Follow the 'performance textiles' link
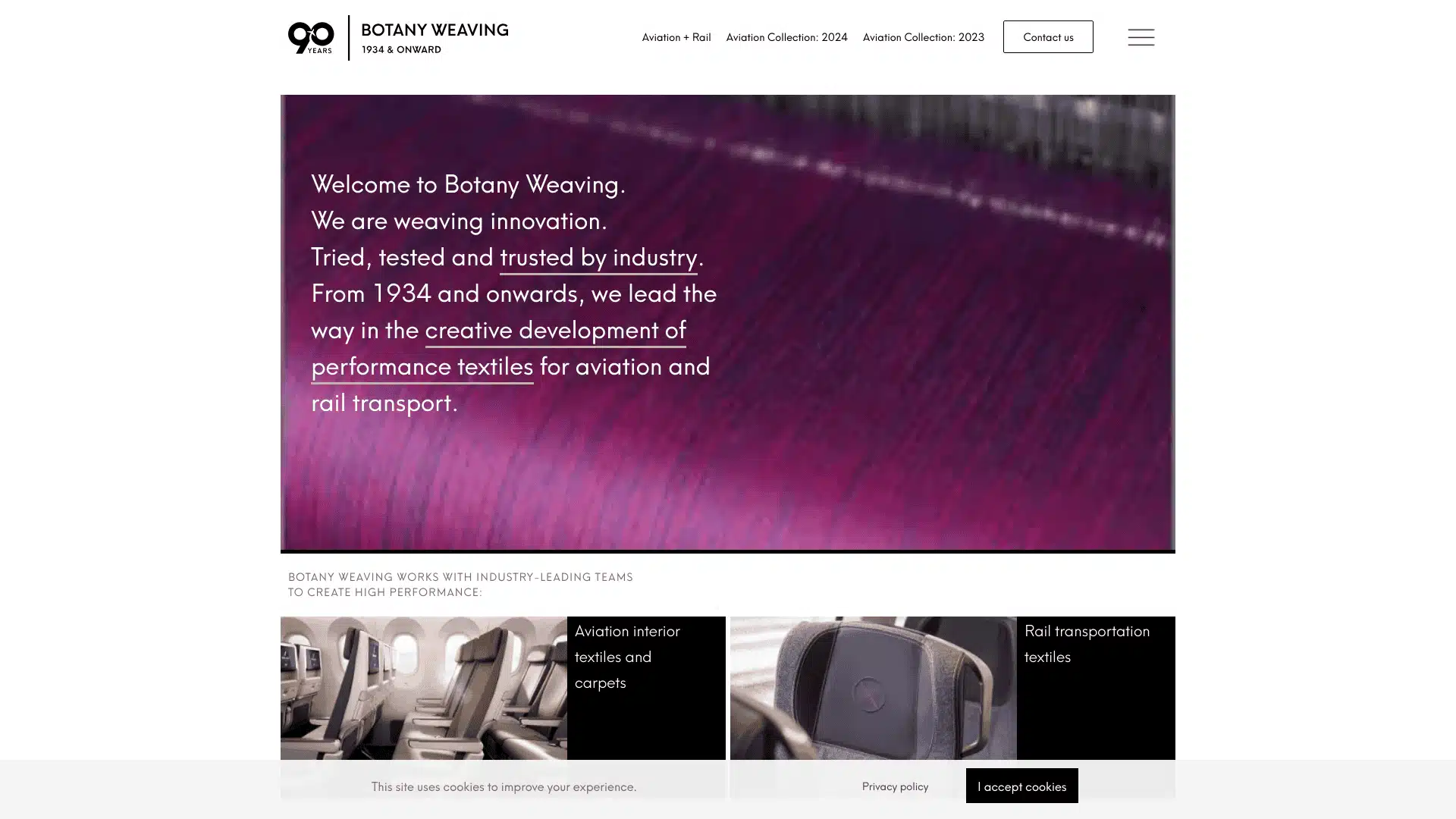This screenshot has width=1456, height=819. 422,366
